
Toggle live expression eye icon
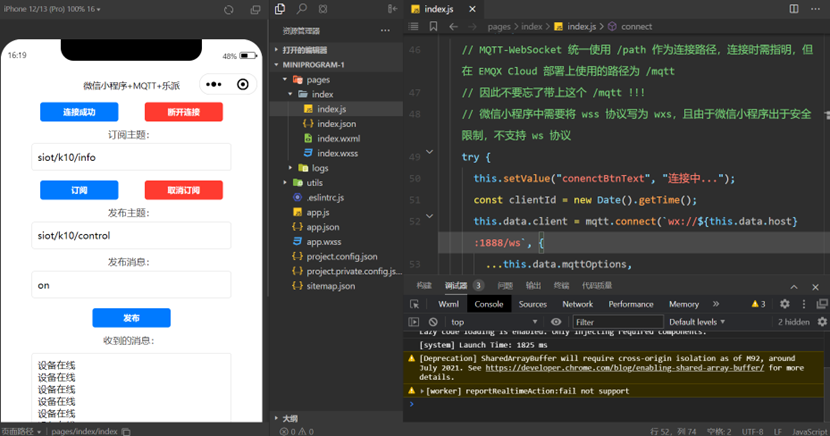click(x=556, y=322)
